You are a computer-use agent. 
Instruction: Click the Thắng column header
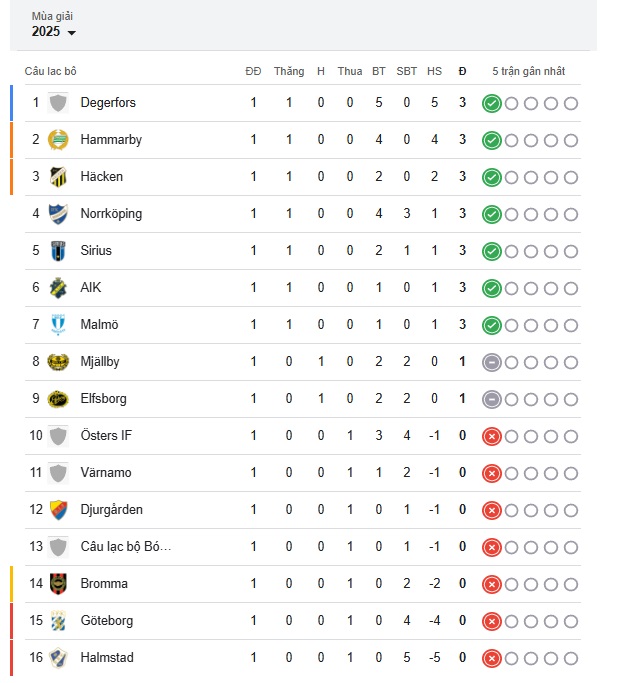click(x=289, y=71)
